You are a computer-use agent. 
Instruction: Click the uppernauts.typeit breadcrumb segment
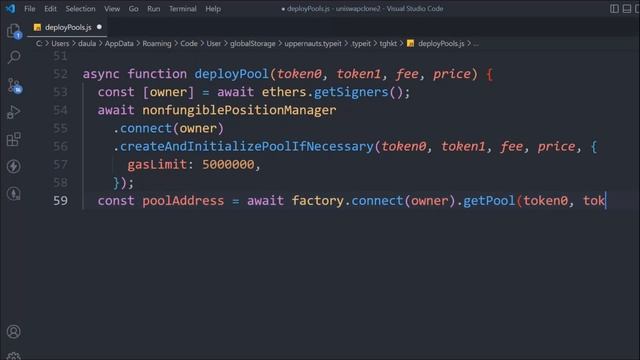[x=313, y=44]
